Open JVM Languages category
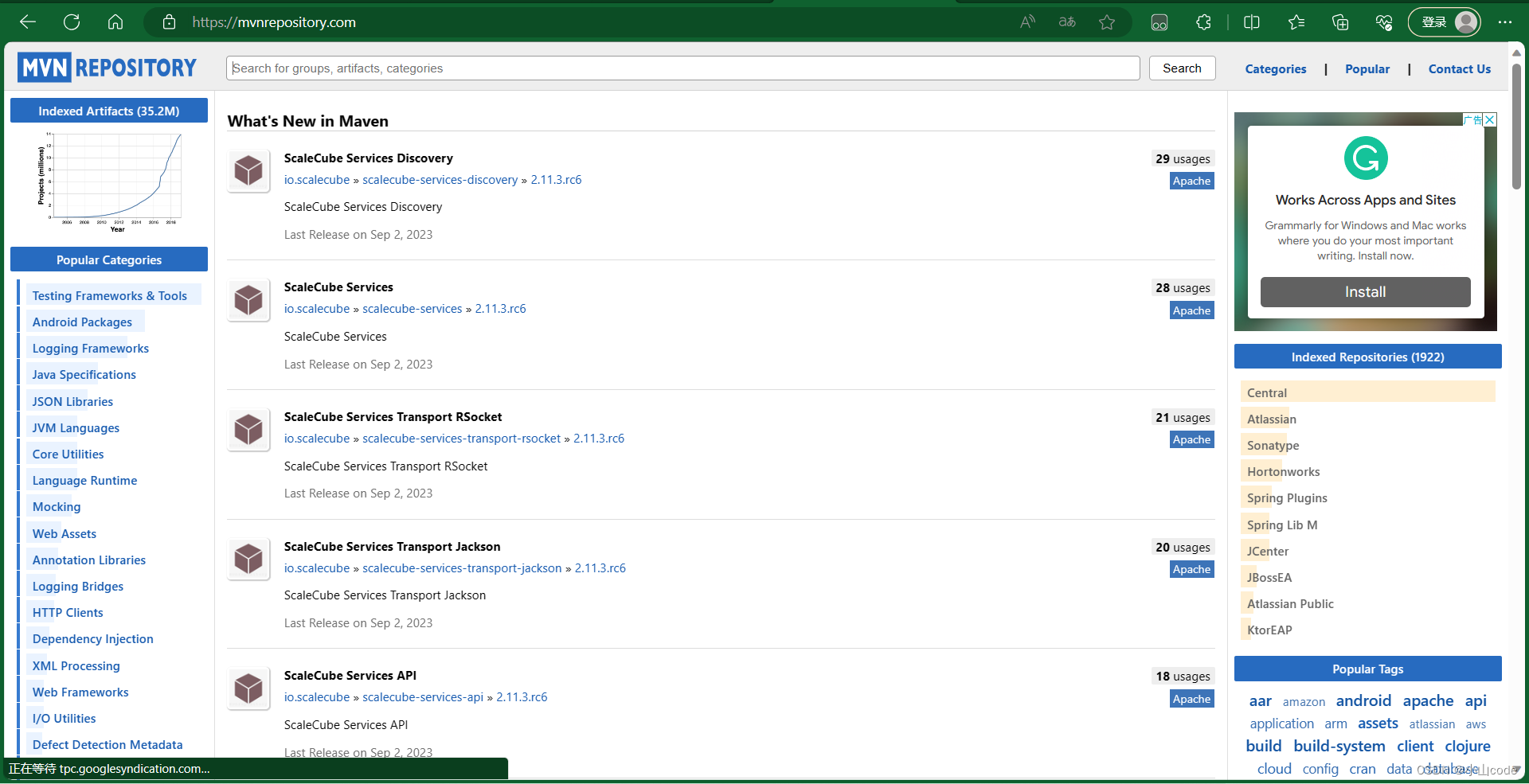The height and width of the screenshot is (784, 1529). click(76, 427)
